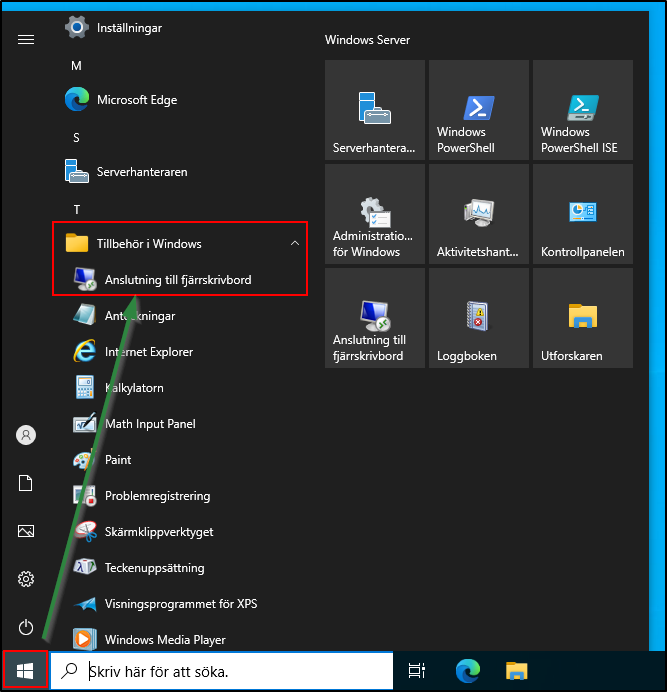
Task: Open the Loggboken tile
Action: tap(479, 318)
